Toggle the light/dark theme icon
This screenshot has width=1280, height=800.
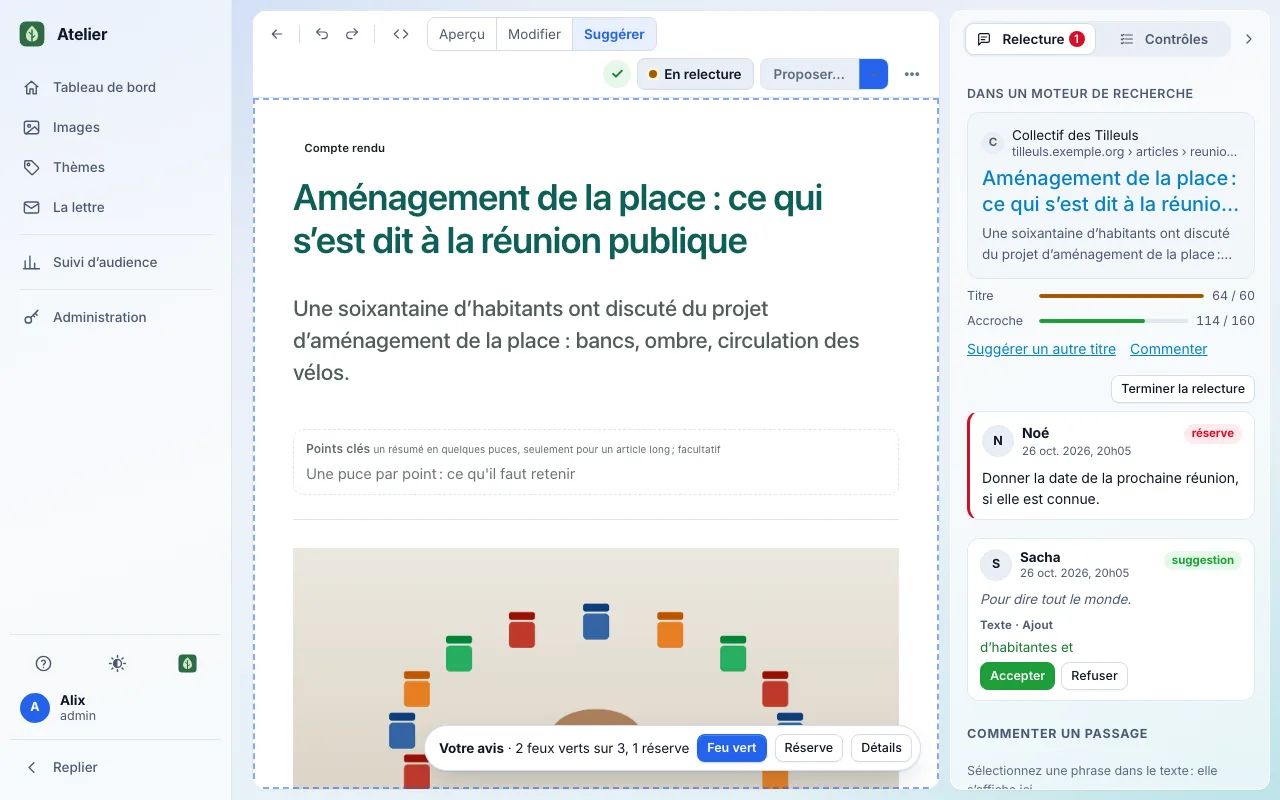(117, 663)
